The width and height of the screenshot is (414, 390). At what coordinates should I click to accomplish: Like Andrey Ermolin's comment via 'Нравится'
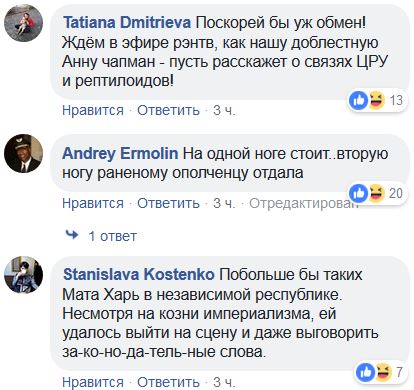coord(93,203)
